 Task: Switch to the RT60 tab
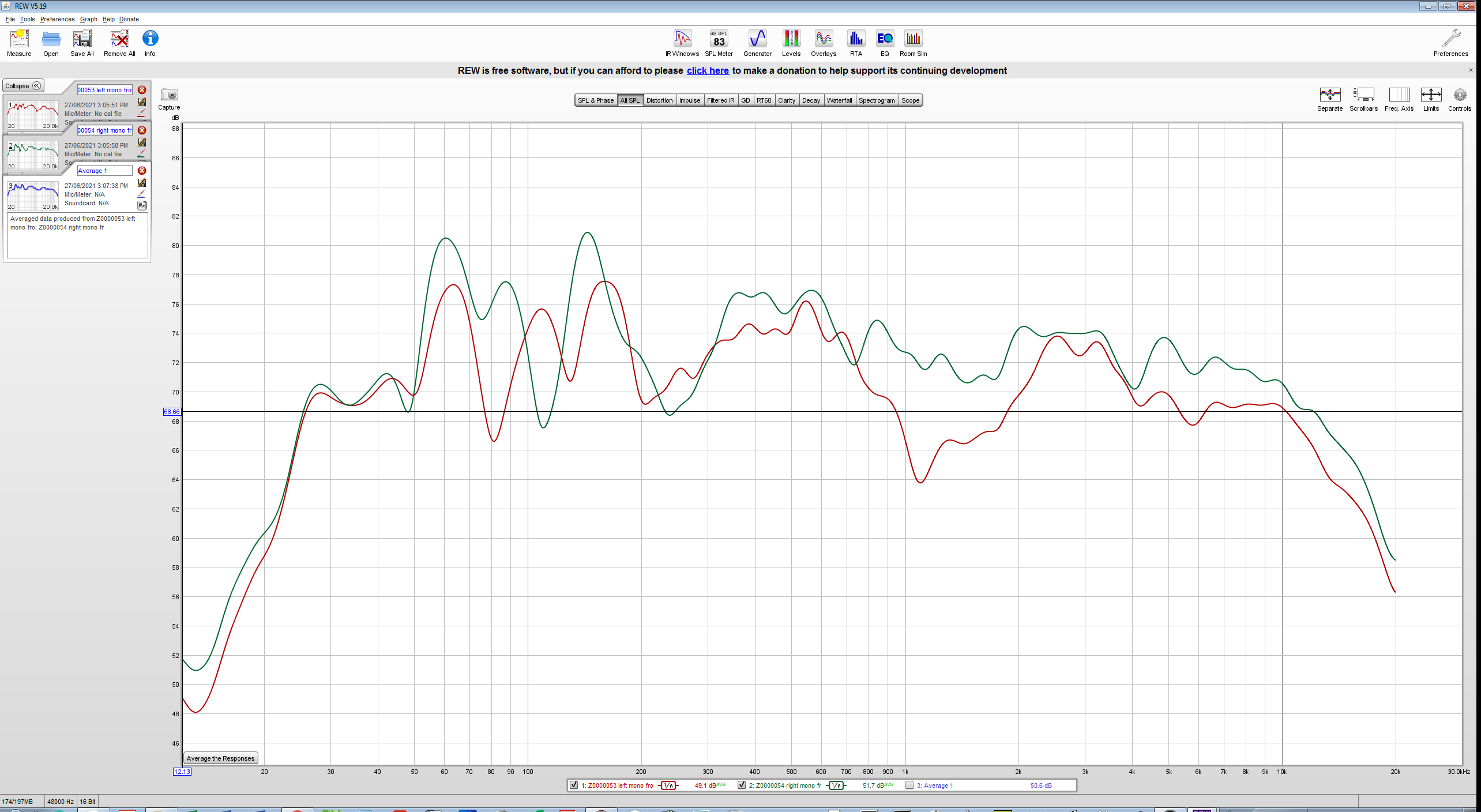(x=764, y=100)
